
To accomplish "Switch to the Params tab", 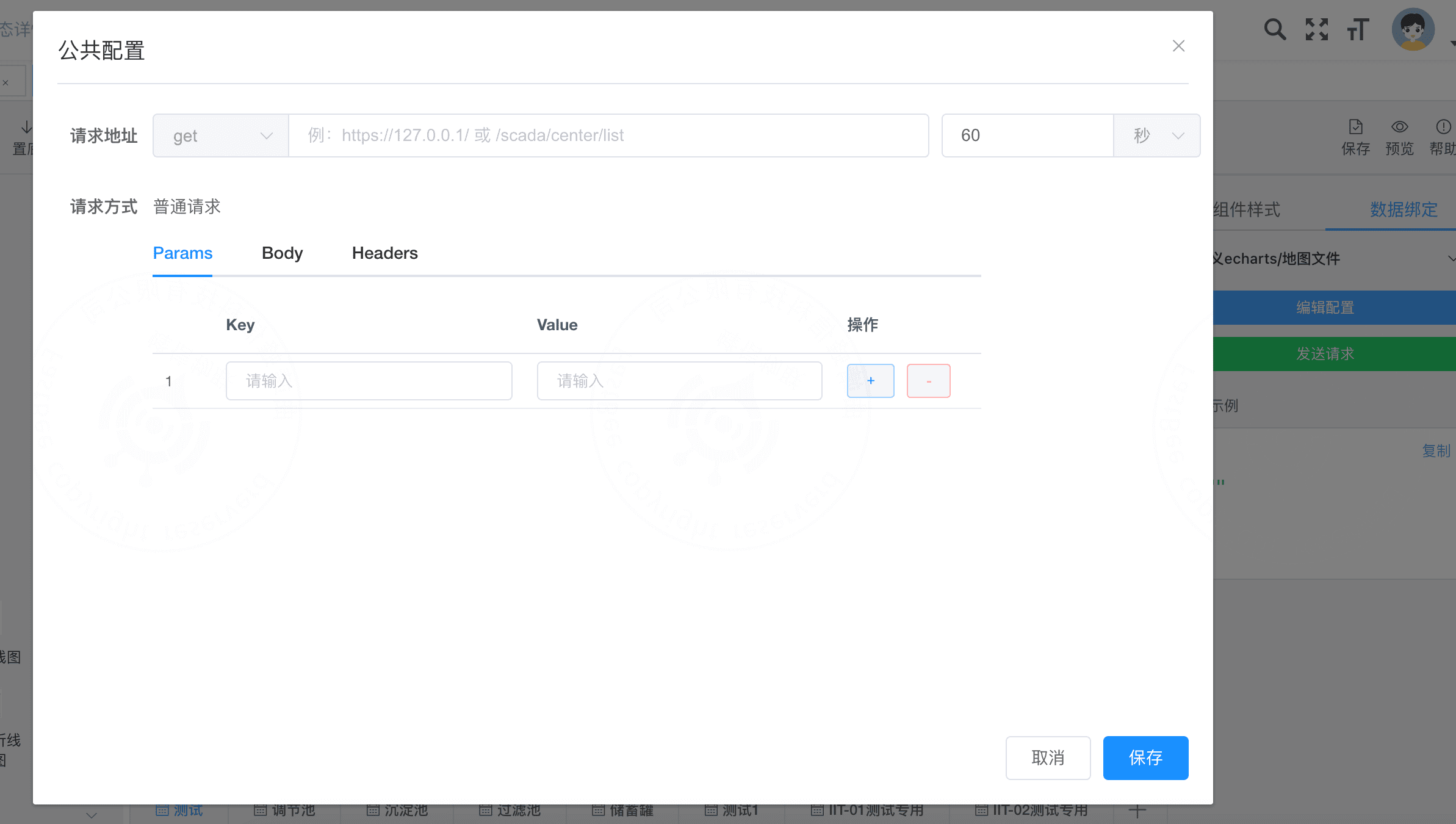I will point(182,253).
